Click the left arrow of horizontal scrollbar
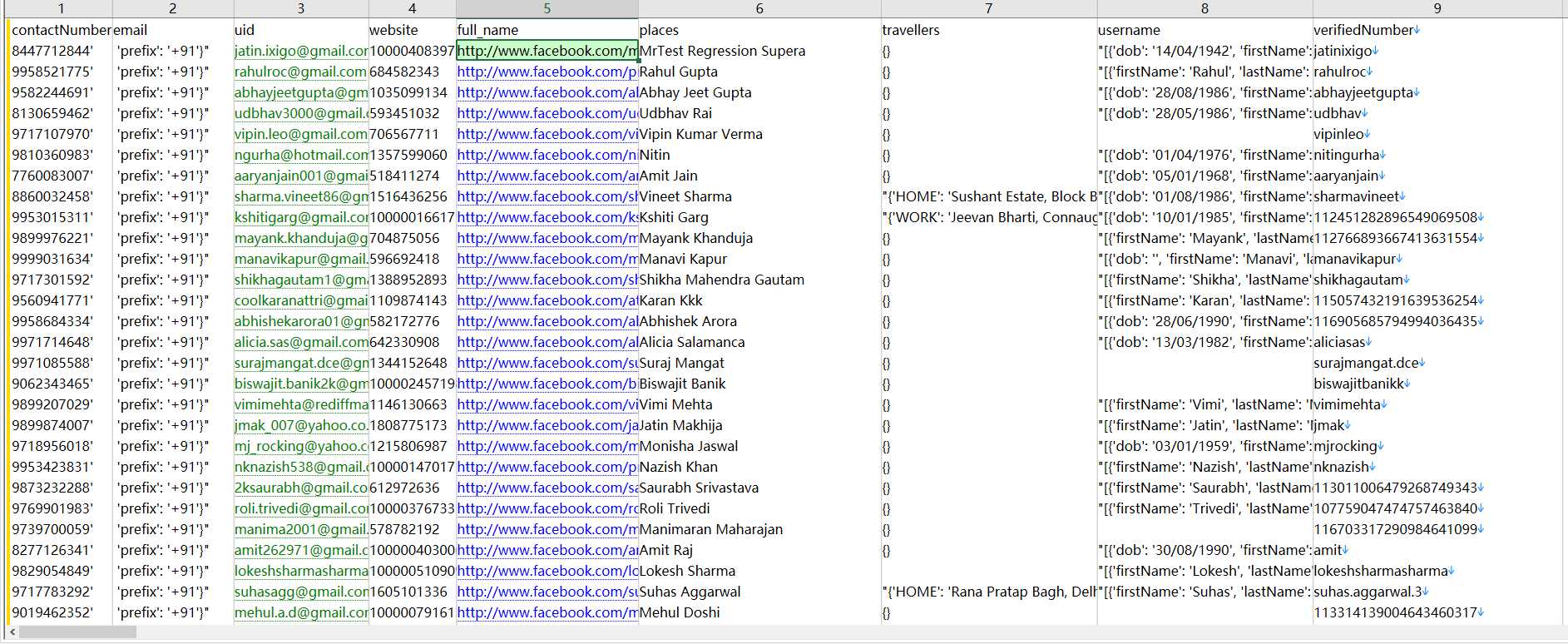Viewport: 1568px width, 644px height. 12,632
